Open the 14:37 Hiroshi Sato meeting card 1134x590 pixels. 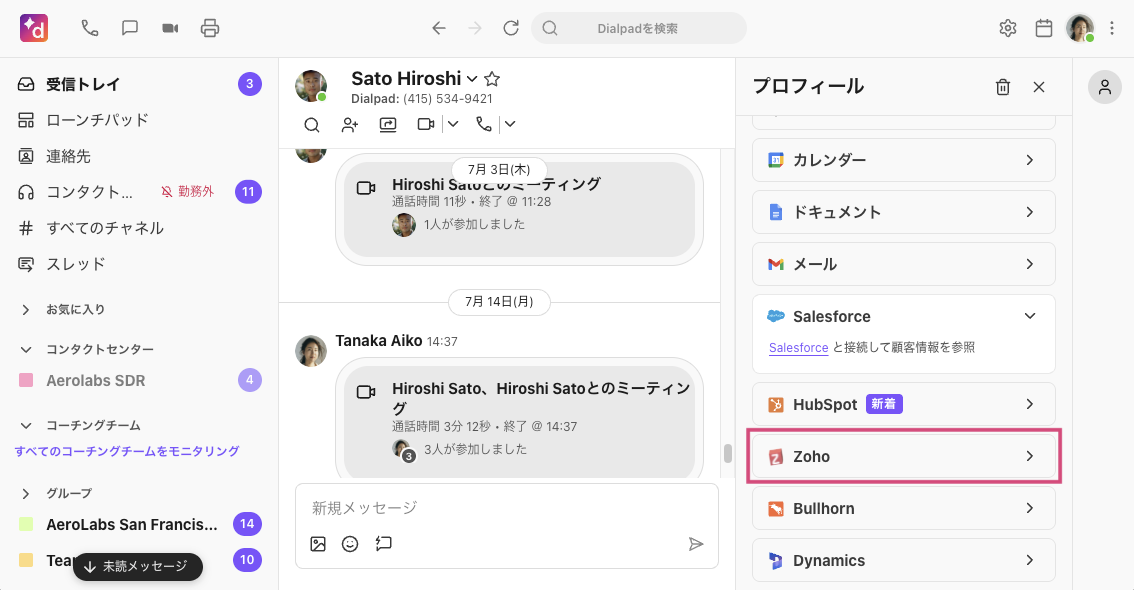[x=519, y=422]
